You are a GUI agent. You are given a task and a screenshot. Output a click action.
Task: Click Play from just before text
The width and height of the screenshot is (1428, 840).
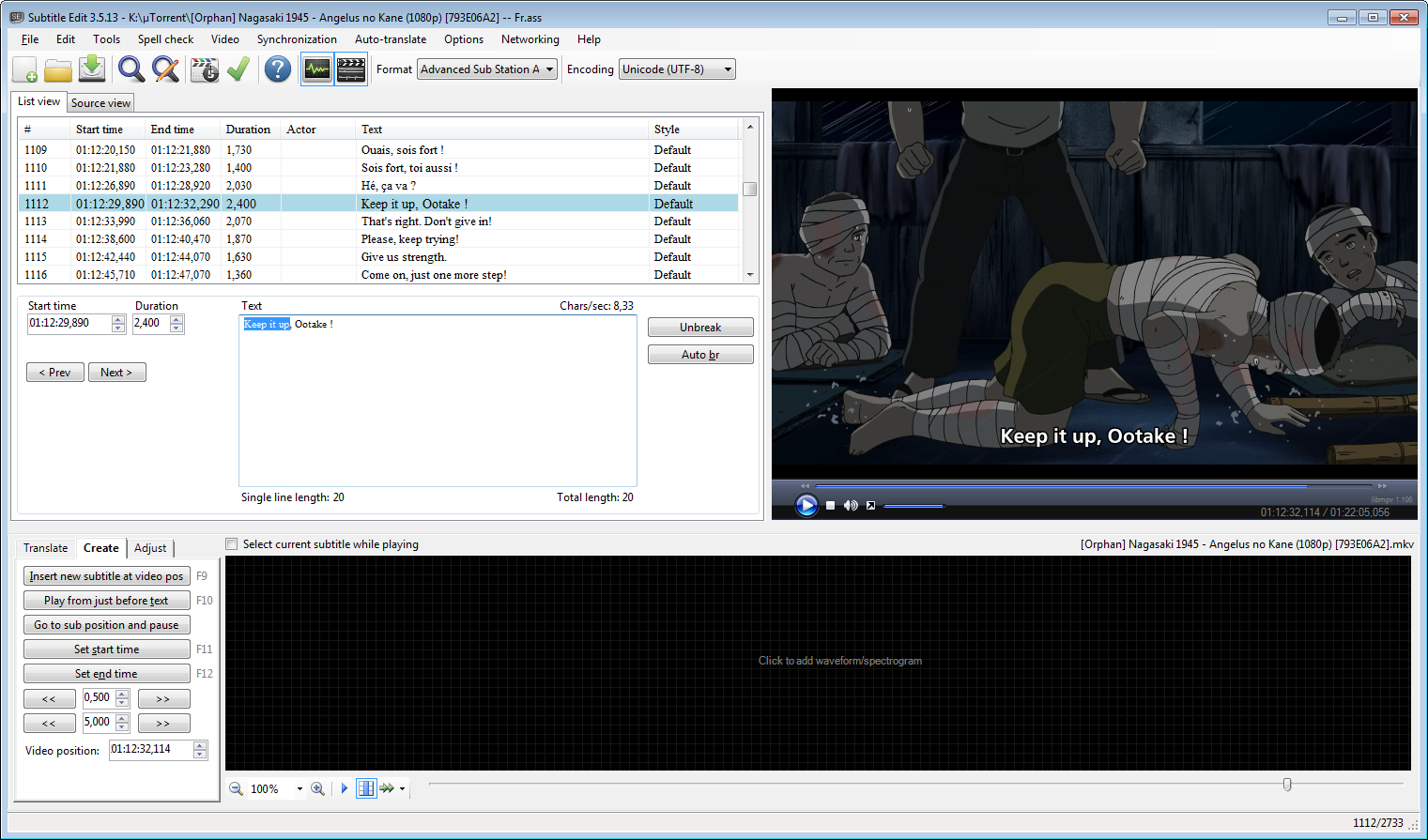107,601
